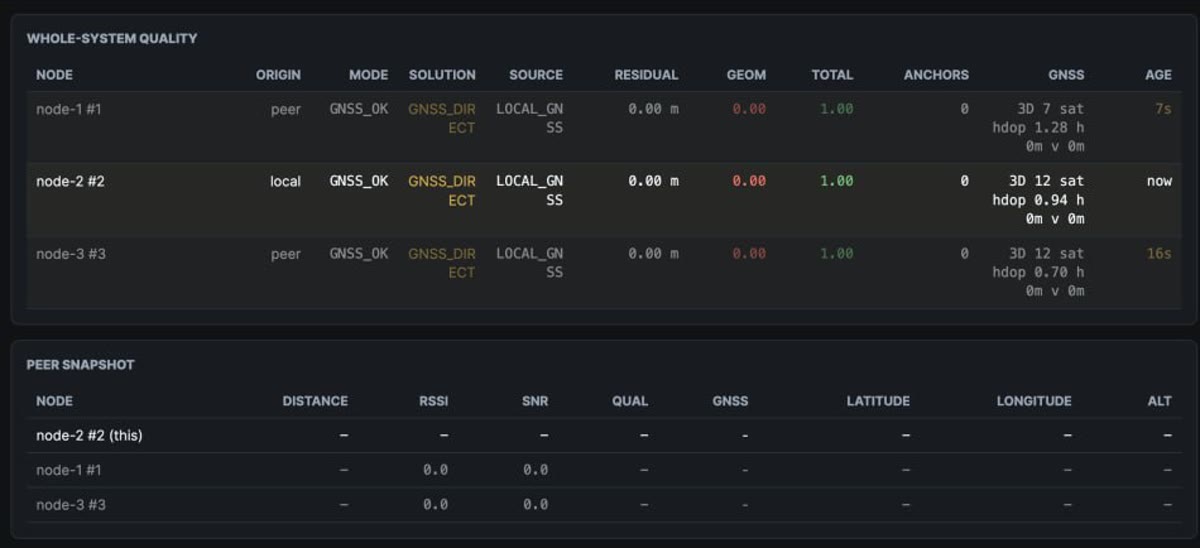Click the ALT column header
Viewport: 1200px width, 548px height.
pos(1159,401)
